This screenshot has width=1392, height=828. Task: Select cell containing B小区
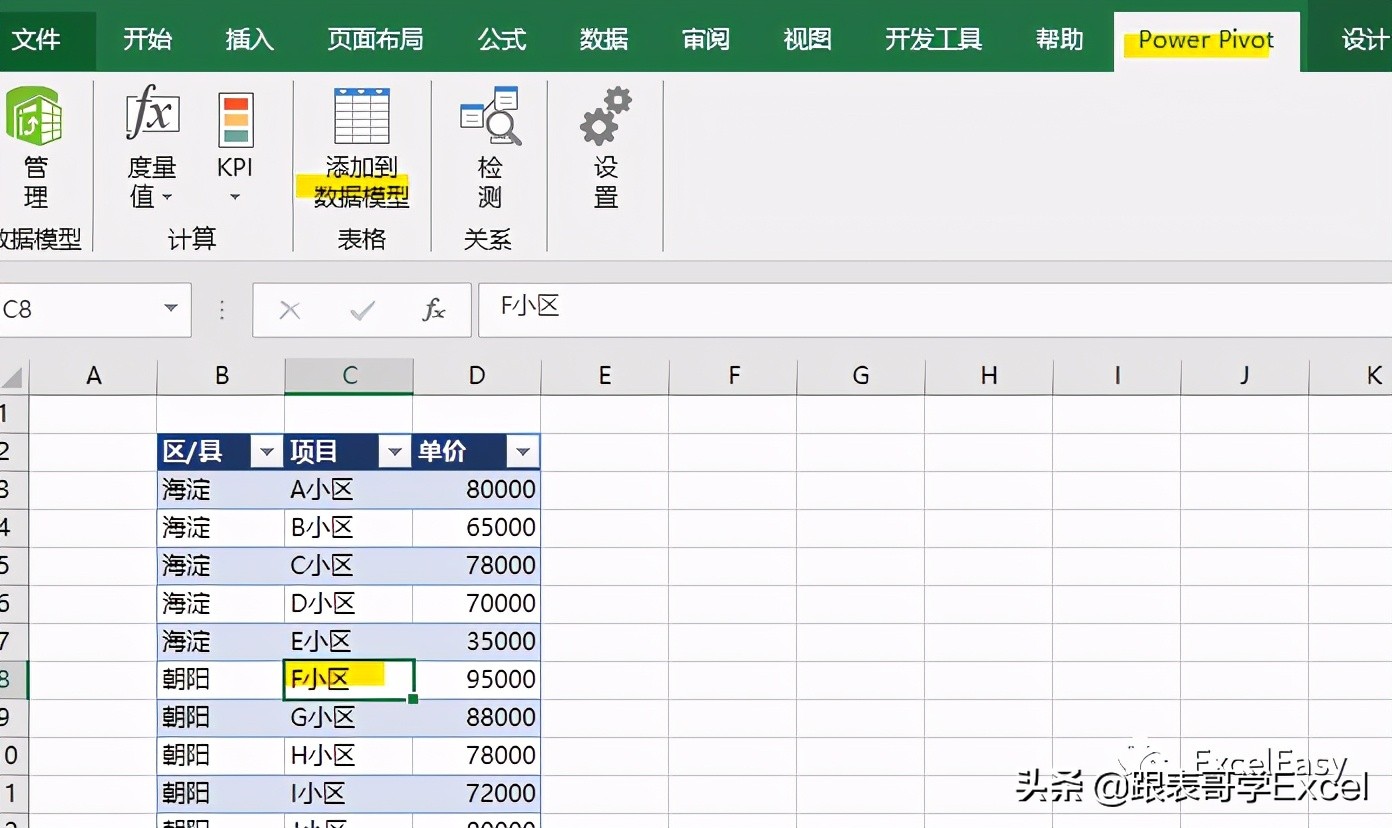[x=349, y=528]
